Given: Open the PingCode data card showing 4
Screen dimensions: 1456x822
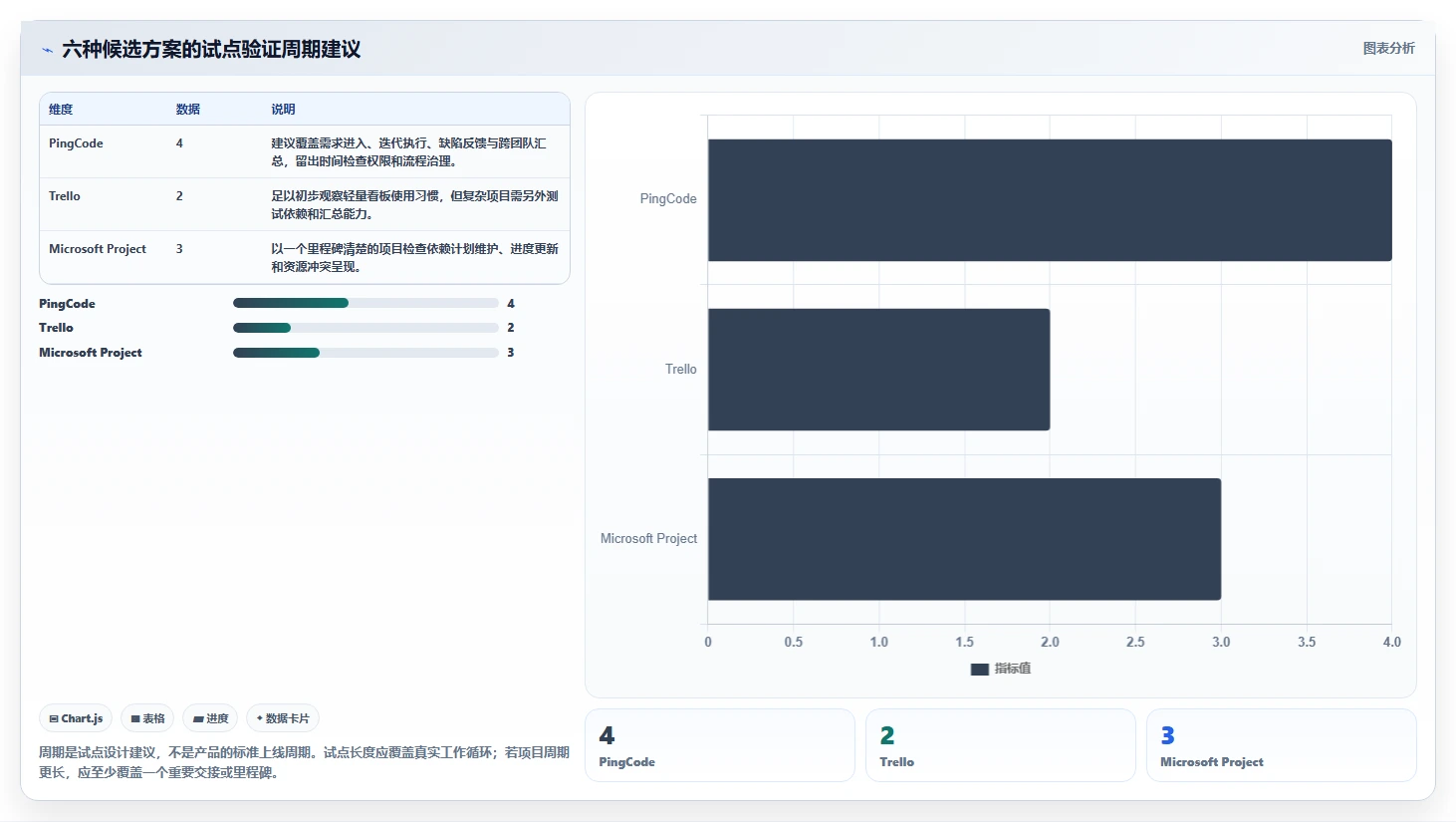Looking at the screenshot, I should (x=720, y=745).
